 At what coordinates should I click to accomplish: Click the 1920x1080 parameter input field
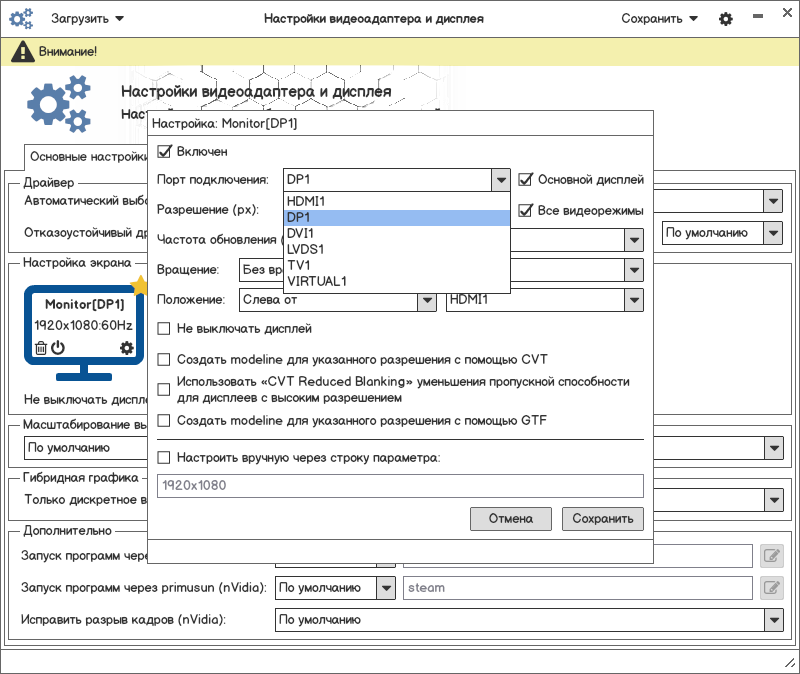point(400,486)
